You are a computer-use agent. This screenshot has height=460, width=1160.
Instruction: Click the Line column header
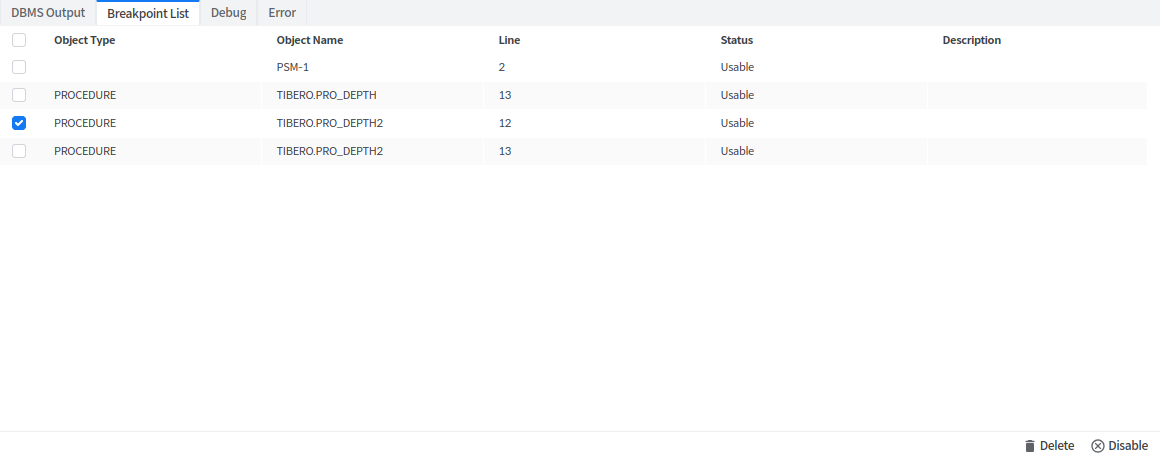509,40
